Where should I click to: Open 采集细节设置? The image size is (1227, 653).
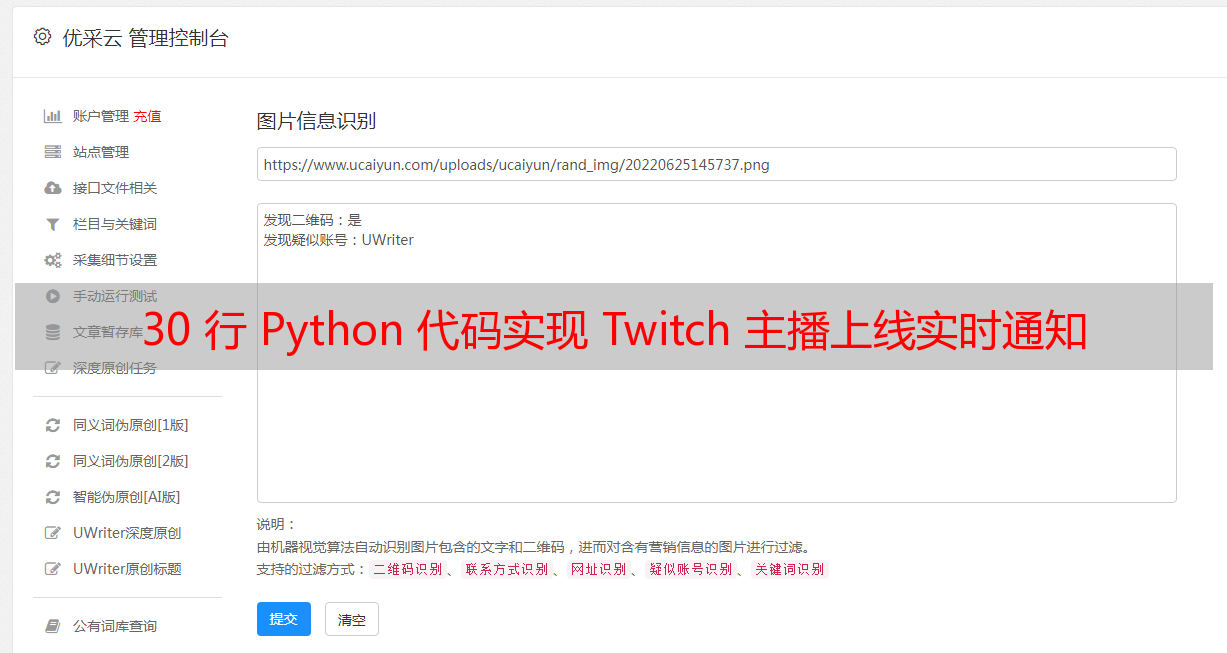click(x=115, y=260)
